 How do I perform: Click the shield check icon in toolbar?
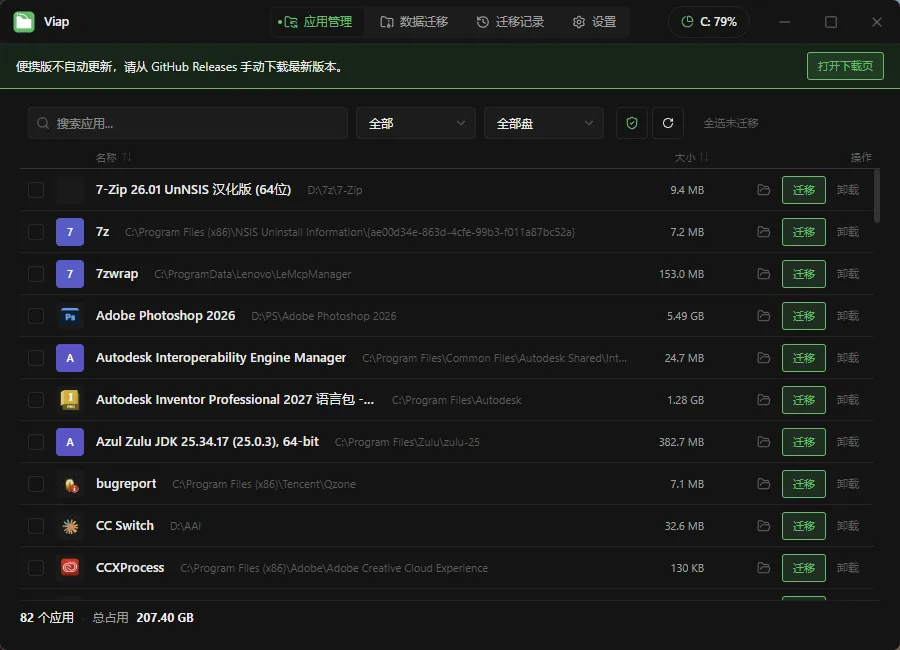pos(632,123)
